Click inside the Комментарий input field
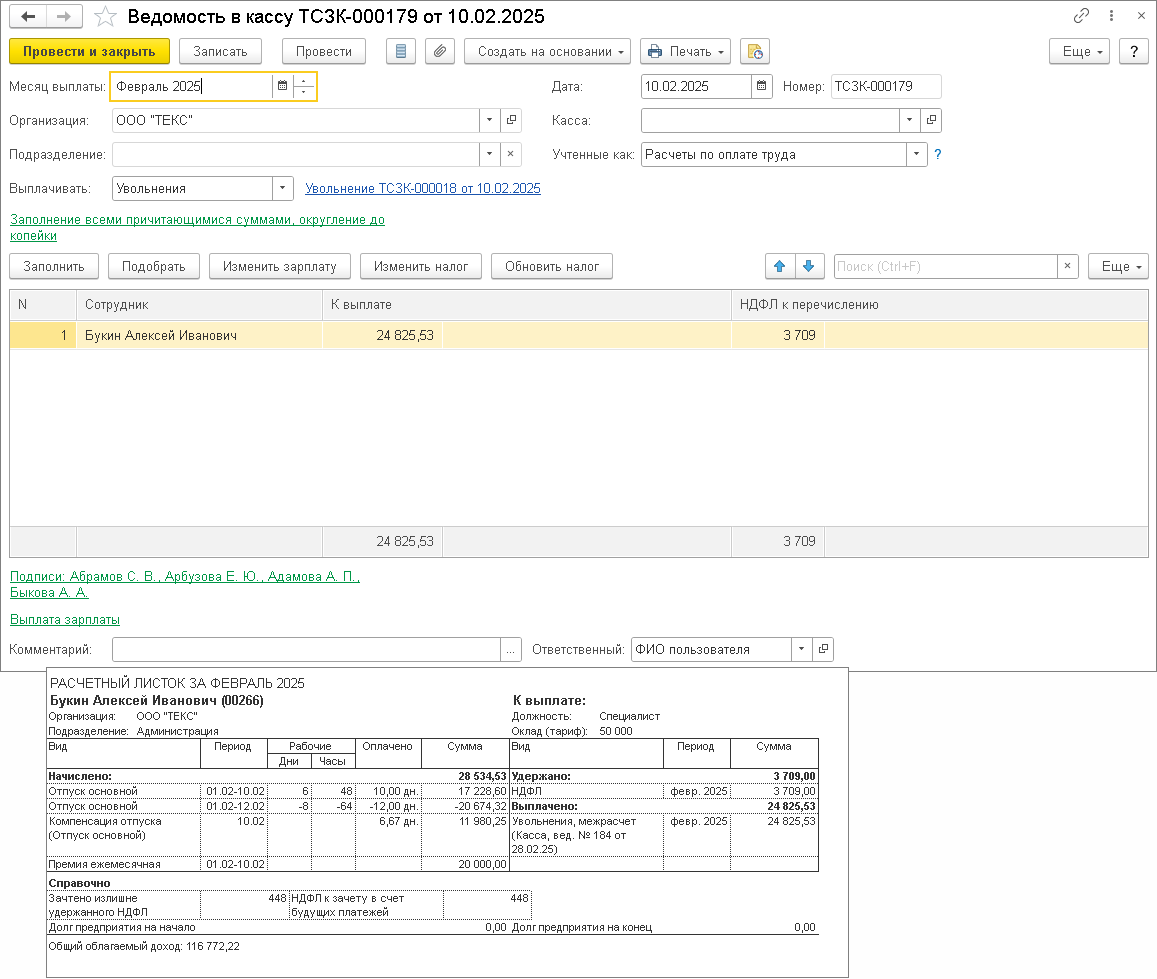Screen dimensions: 1157x979 coord(306,650)
